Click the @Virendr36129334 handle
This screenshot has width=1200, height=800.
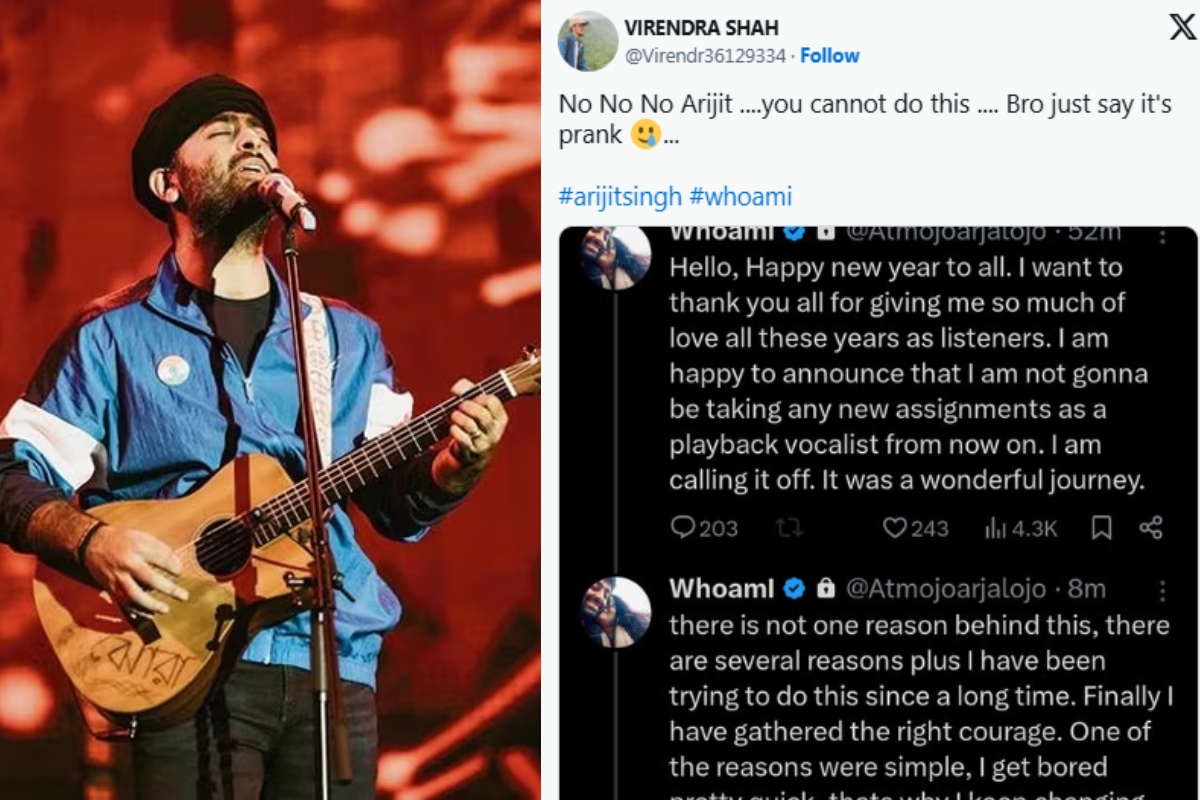pos(705,56)
